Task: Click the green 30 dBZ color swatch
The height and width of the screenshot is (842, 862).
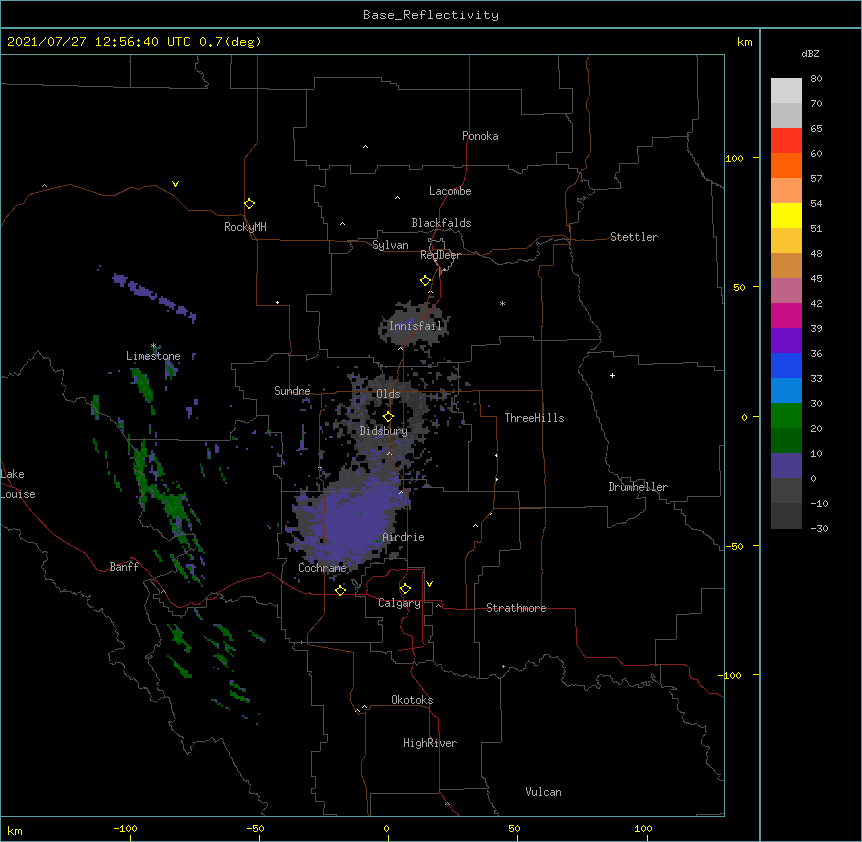Action: (786, 416)
